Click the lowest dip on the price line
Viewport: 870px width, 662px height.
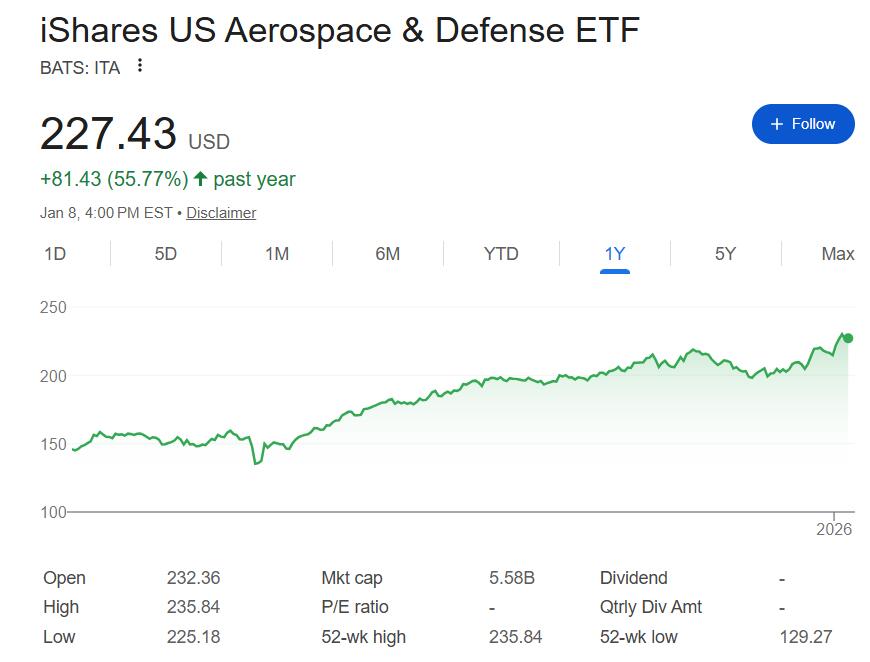256,463
